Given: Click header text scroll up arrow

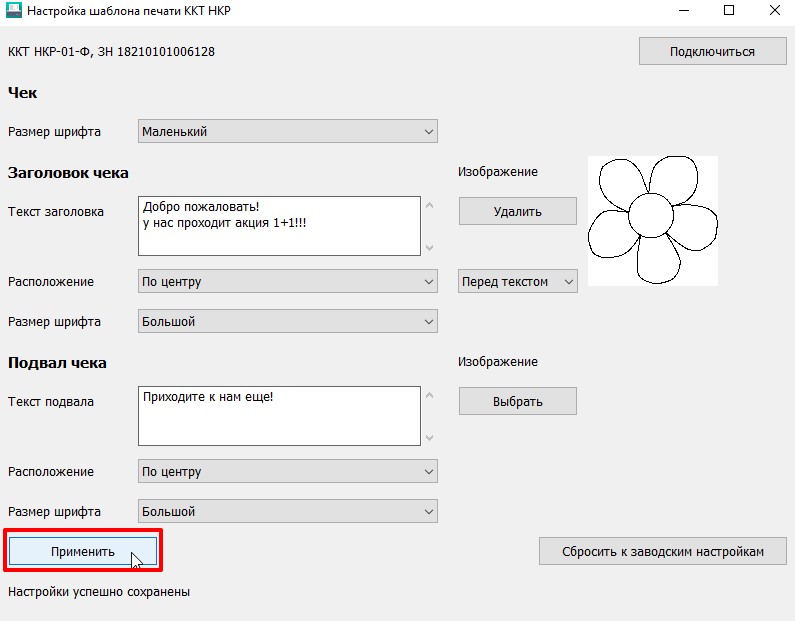Looking at the screenshot, I should (x=429, y=205).
